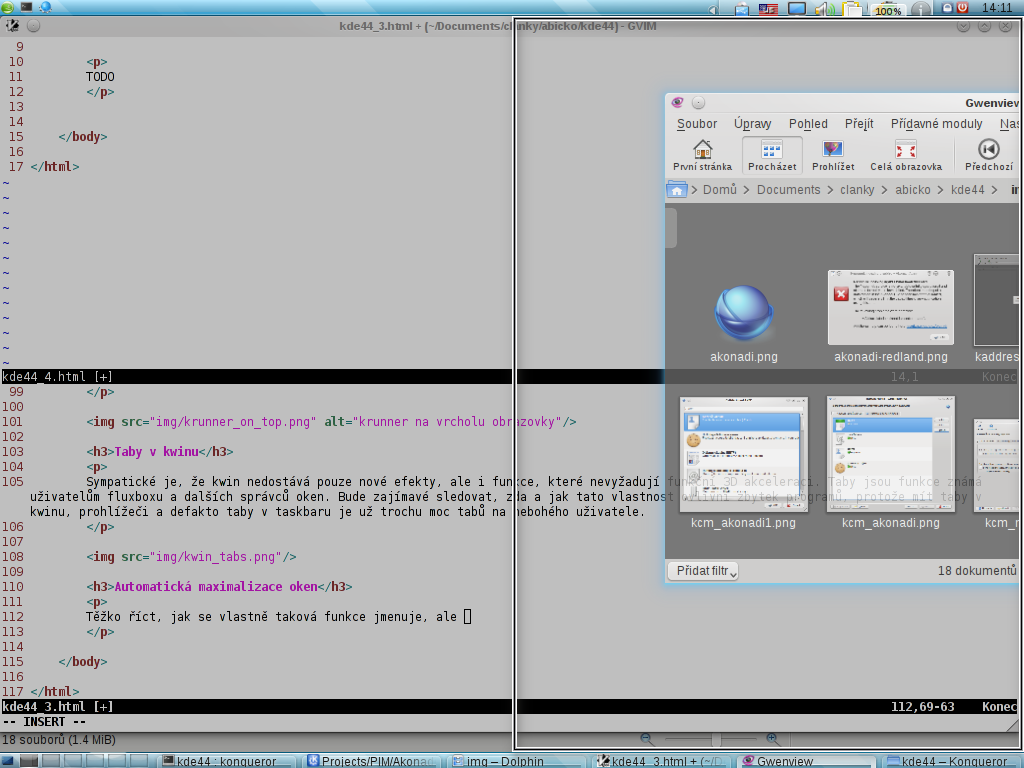Click the thumbnail zoom slider handle

tap(716, 739)
